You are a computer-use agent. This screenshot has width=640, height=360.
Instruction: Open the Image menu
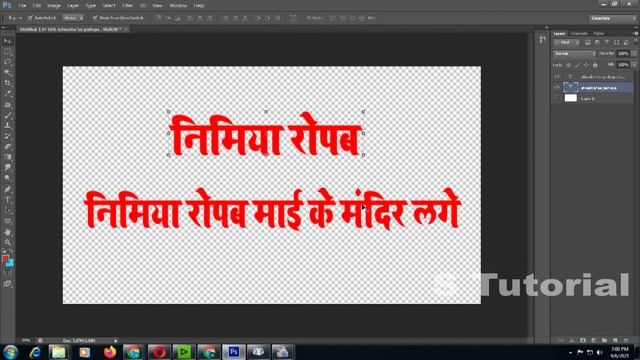(54, 6)
